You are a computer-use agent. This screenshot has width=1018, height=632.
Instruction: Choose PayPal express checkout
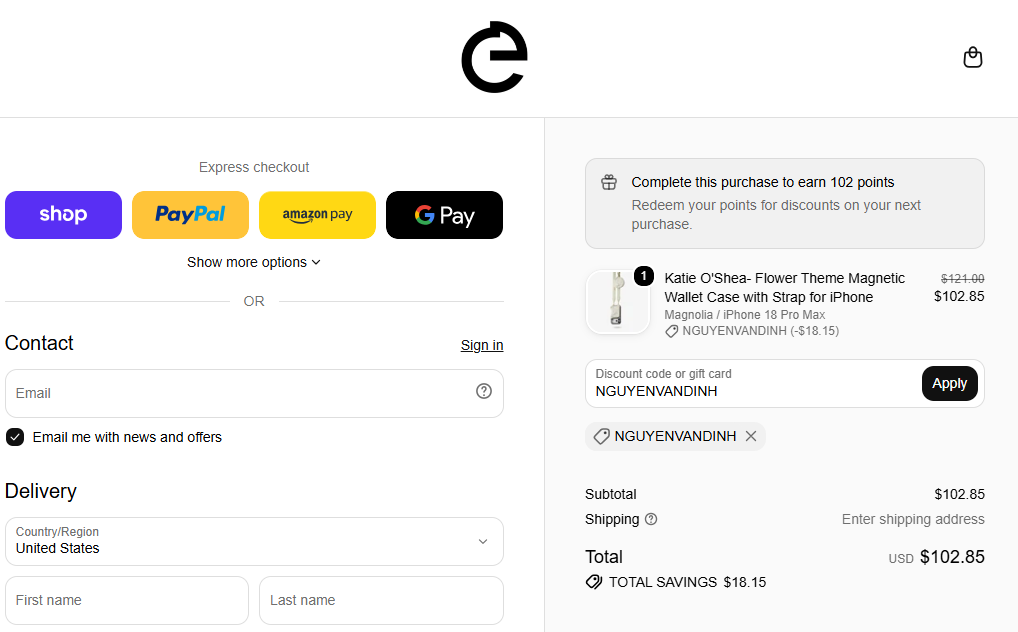(190, 215)
